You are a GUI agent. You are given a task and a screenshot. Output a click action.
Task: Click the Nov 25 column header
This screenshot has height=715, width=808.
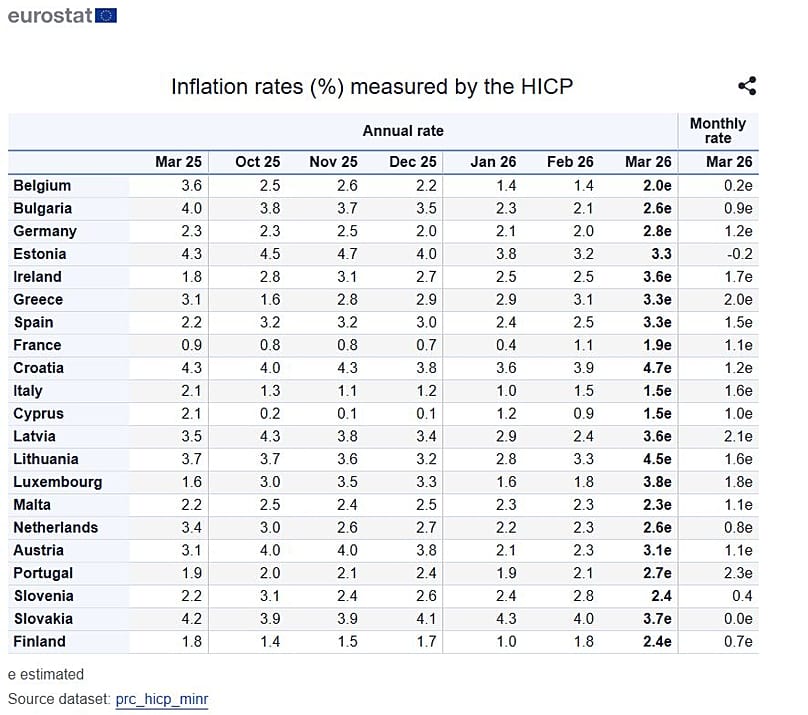(333, 162)
